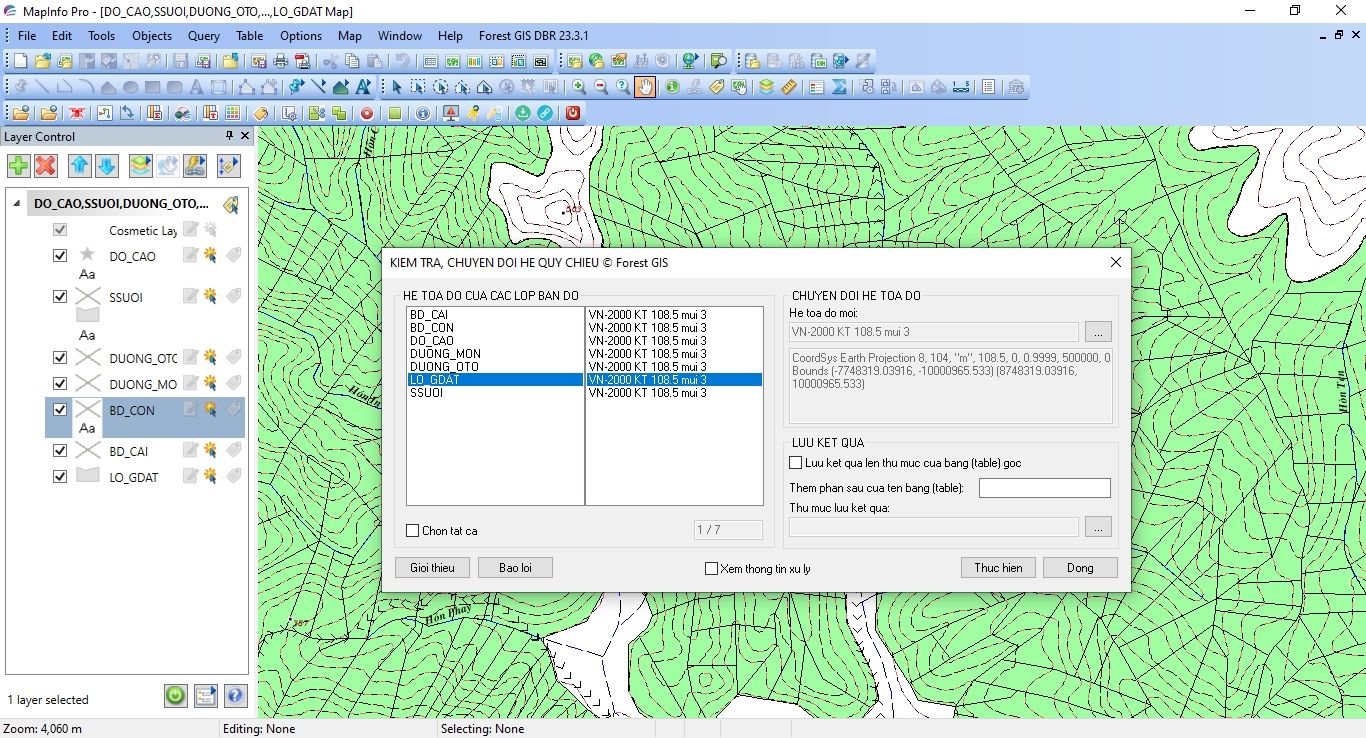1366x738 pixels.
Task: Click the 'Gioi thieu' button
Action: click(x=432, y=568)
